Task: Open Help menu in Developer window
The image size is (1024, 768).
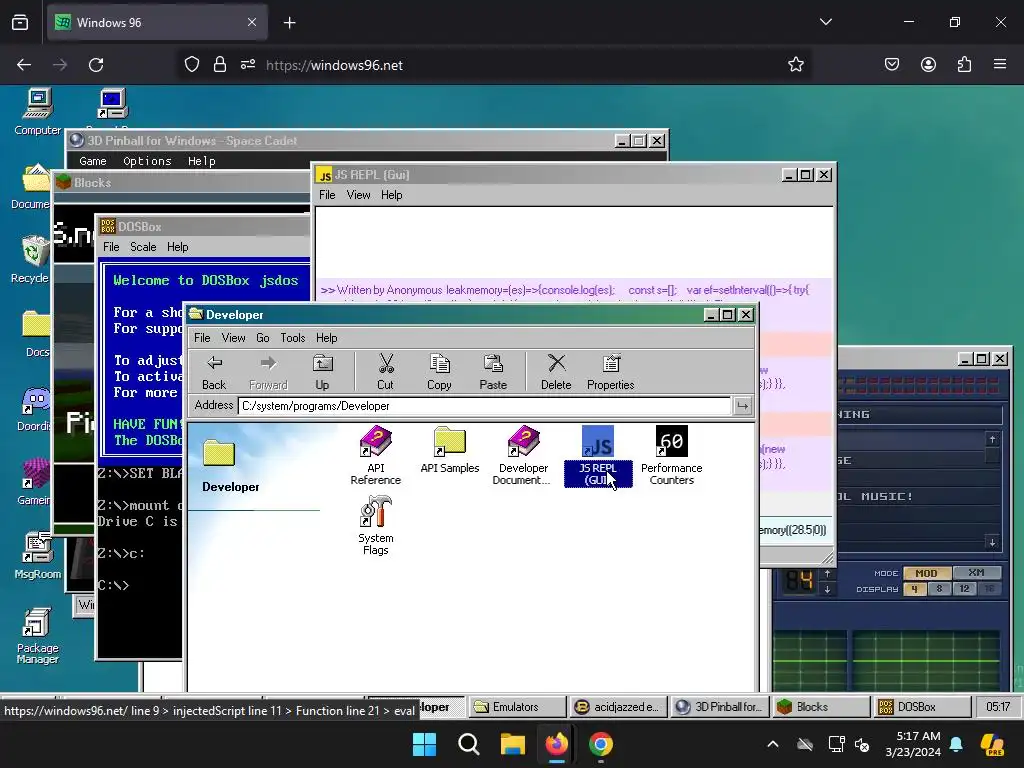Action: [327, 338]
